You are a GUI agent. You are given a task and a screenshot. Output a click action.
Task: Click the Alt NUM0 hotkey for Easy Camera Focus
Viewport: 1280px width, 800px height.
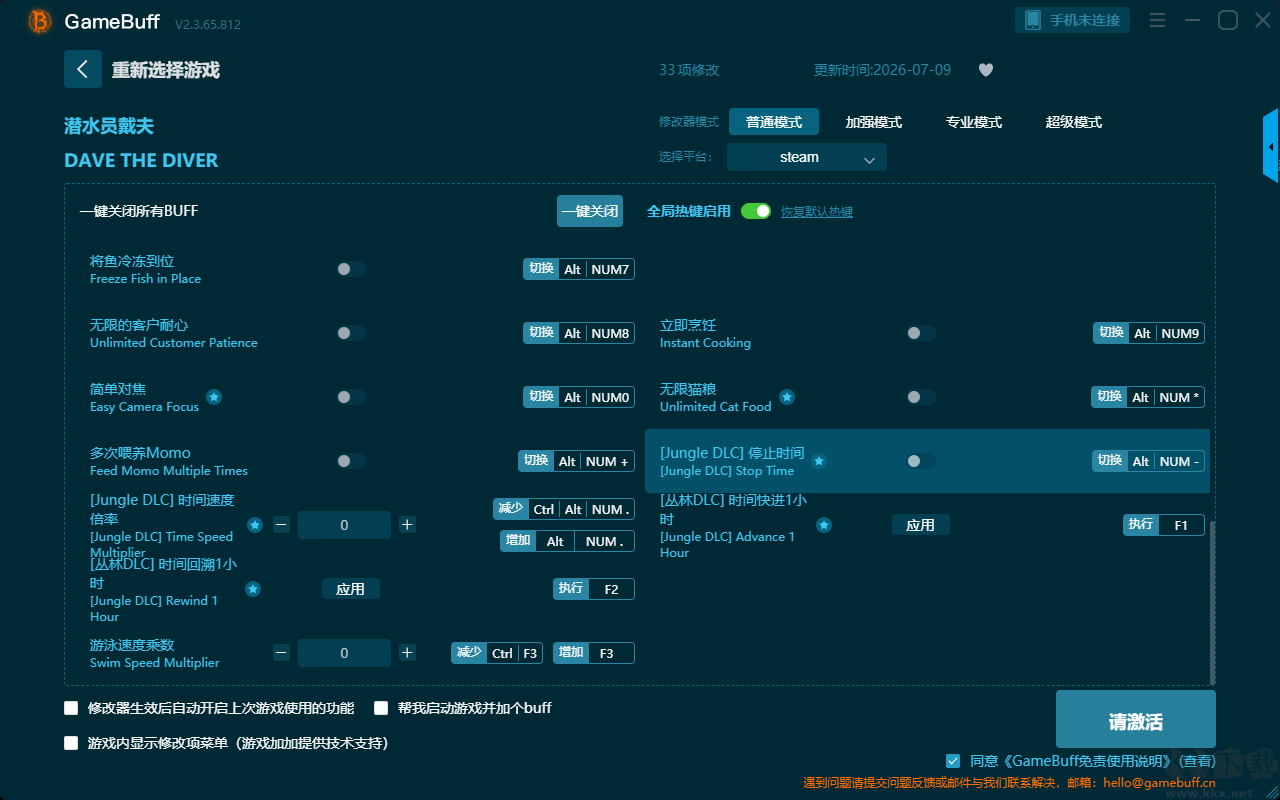(579, 397)
